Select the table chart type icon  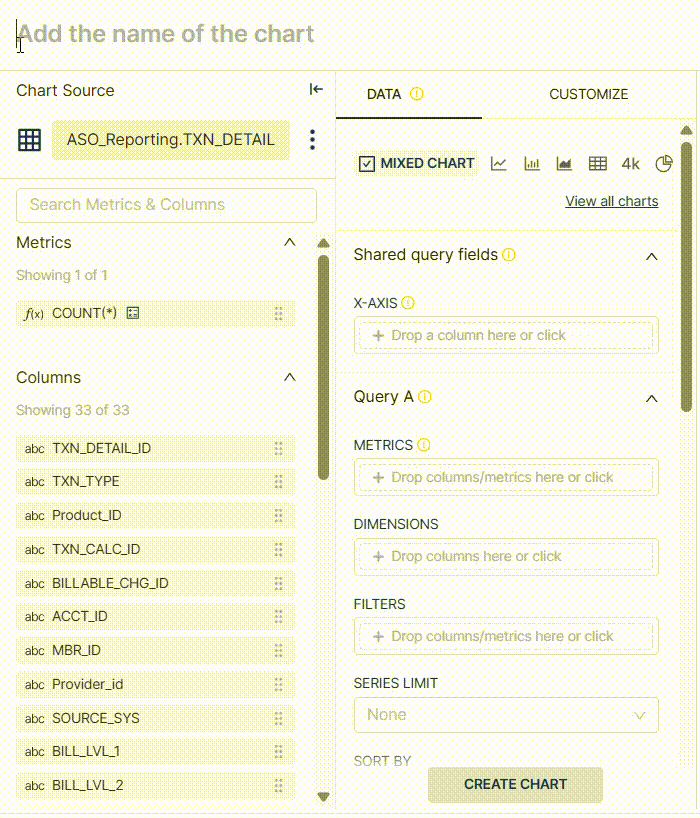pos(597,164)
